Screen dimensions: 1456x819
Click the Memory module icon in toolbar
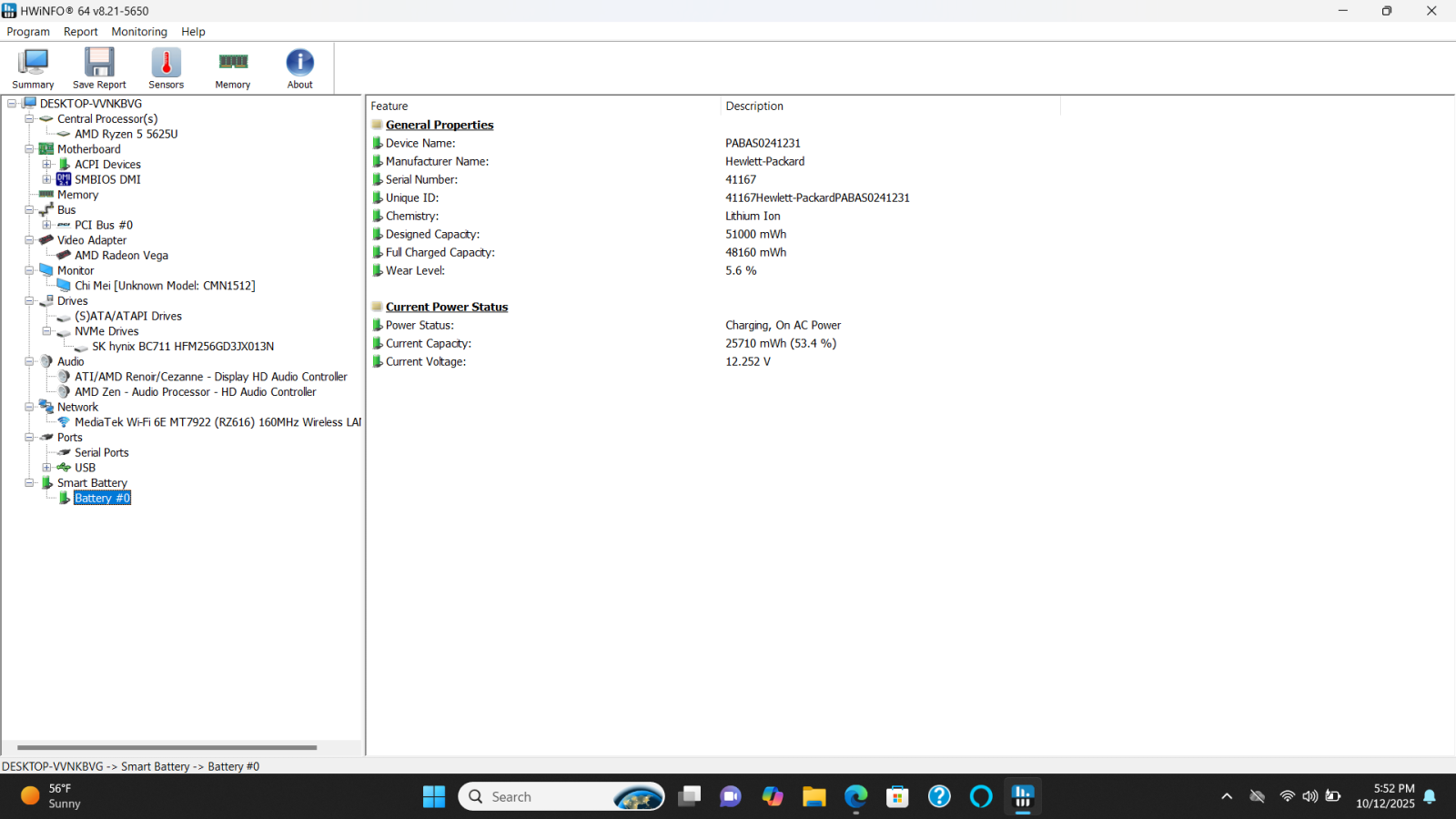pyautogui.click(x=232, y=64)
